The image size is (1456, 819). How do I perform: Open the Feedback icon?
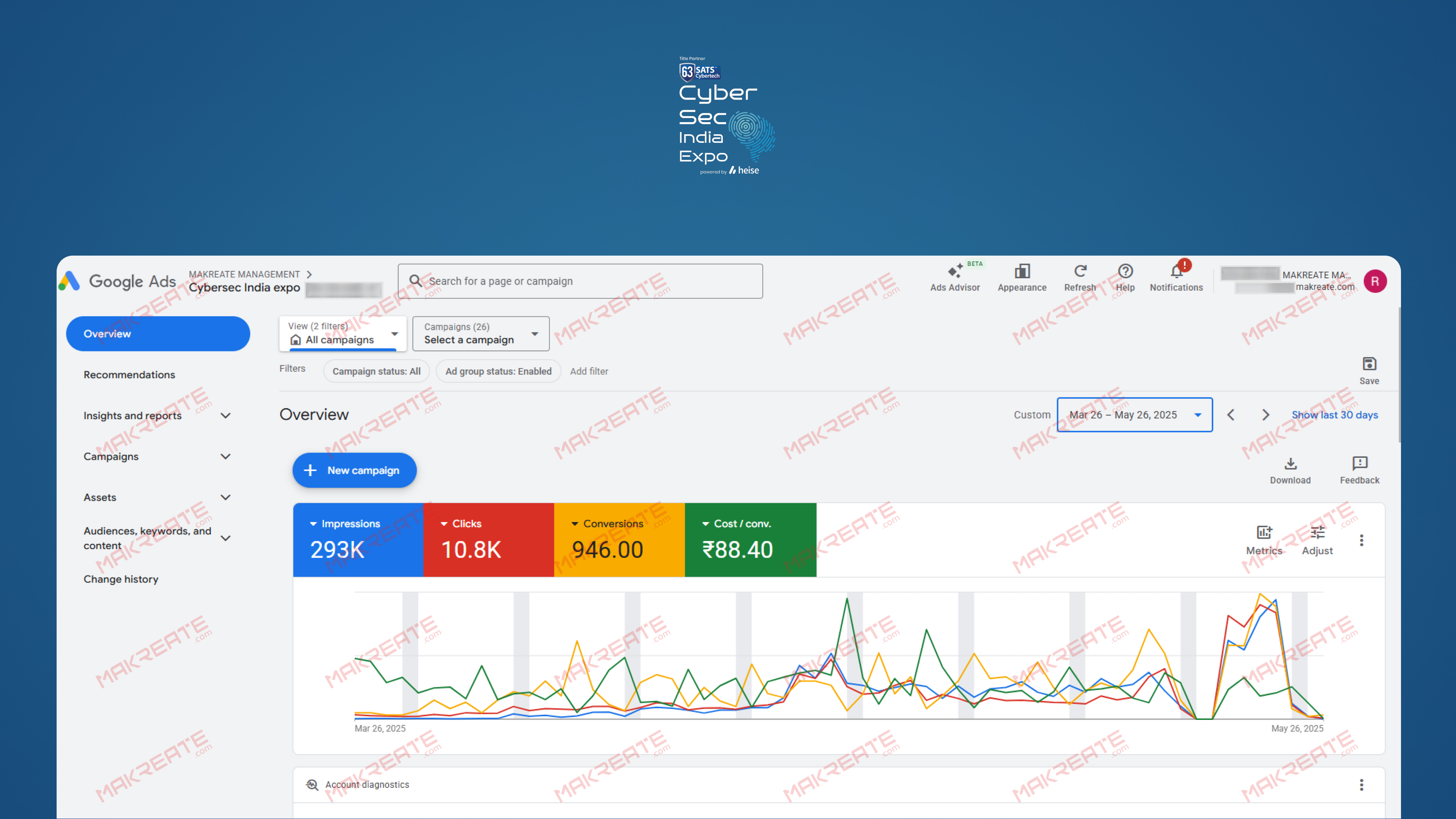(1359, 464)
